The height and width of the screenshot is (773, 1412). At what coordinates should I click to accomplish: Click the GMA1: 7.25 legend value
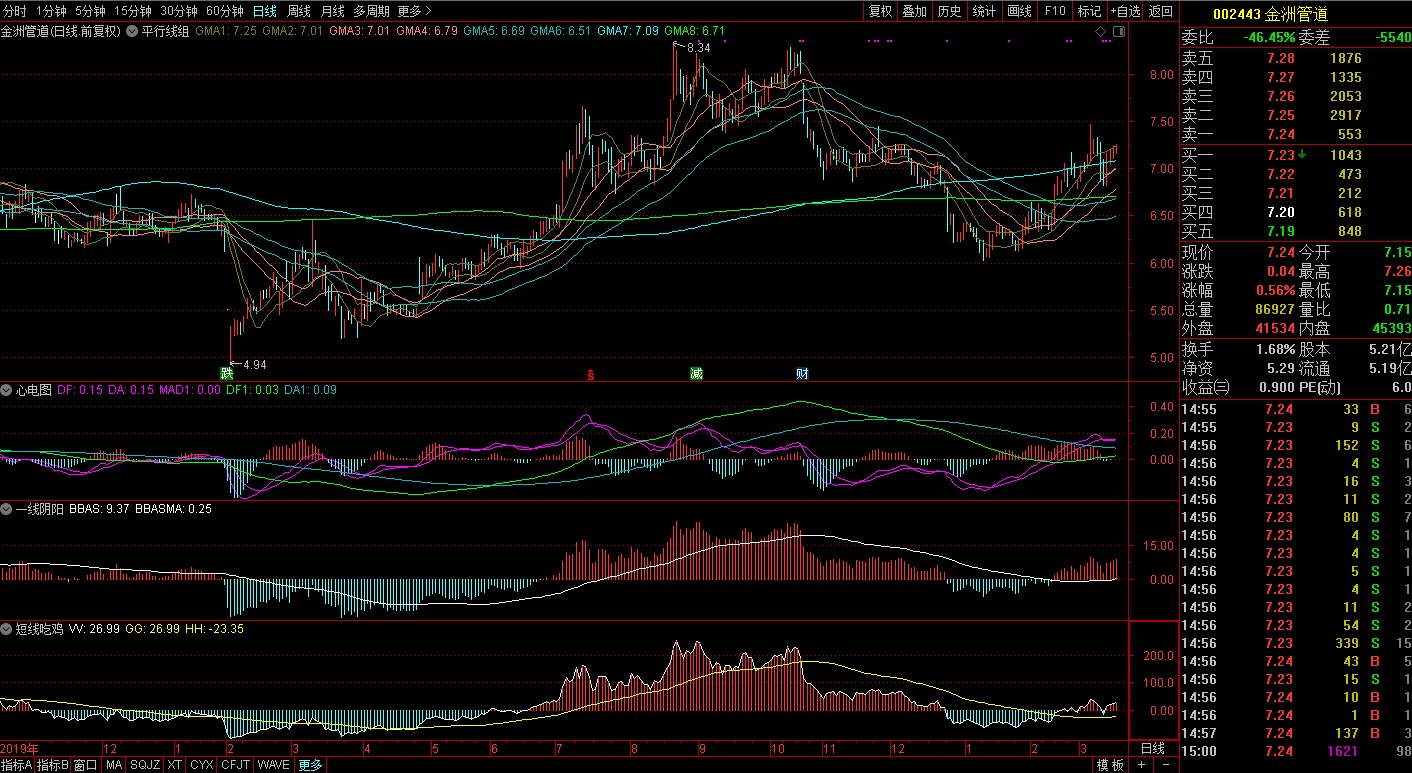click(225, 31)
